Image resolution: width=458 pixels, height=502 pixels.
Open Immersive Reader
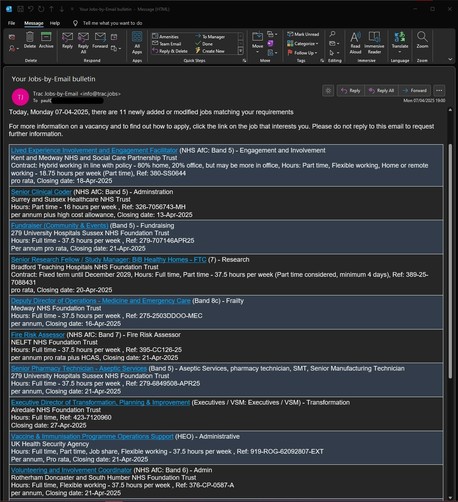pos(374,42)
